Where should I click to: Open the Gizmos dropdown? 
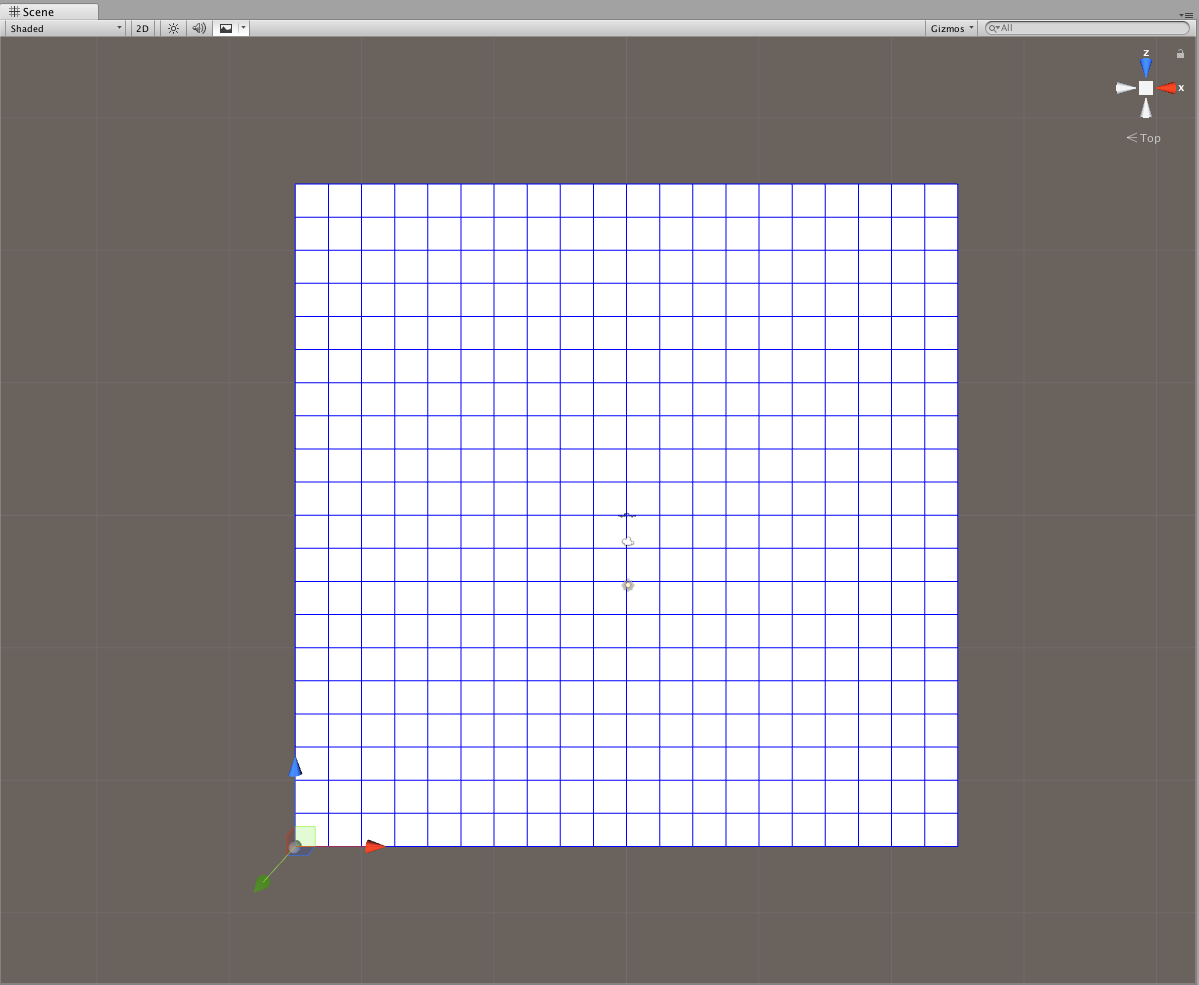[x=948, y=28]
